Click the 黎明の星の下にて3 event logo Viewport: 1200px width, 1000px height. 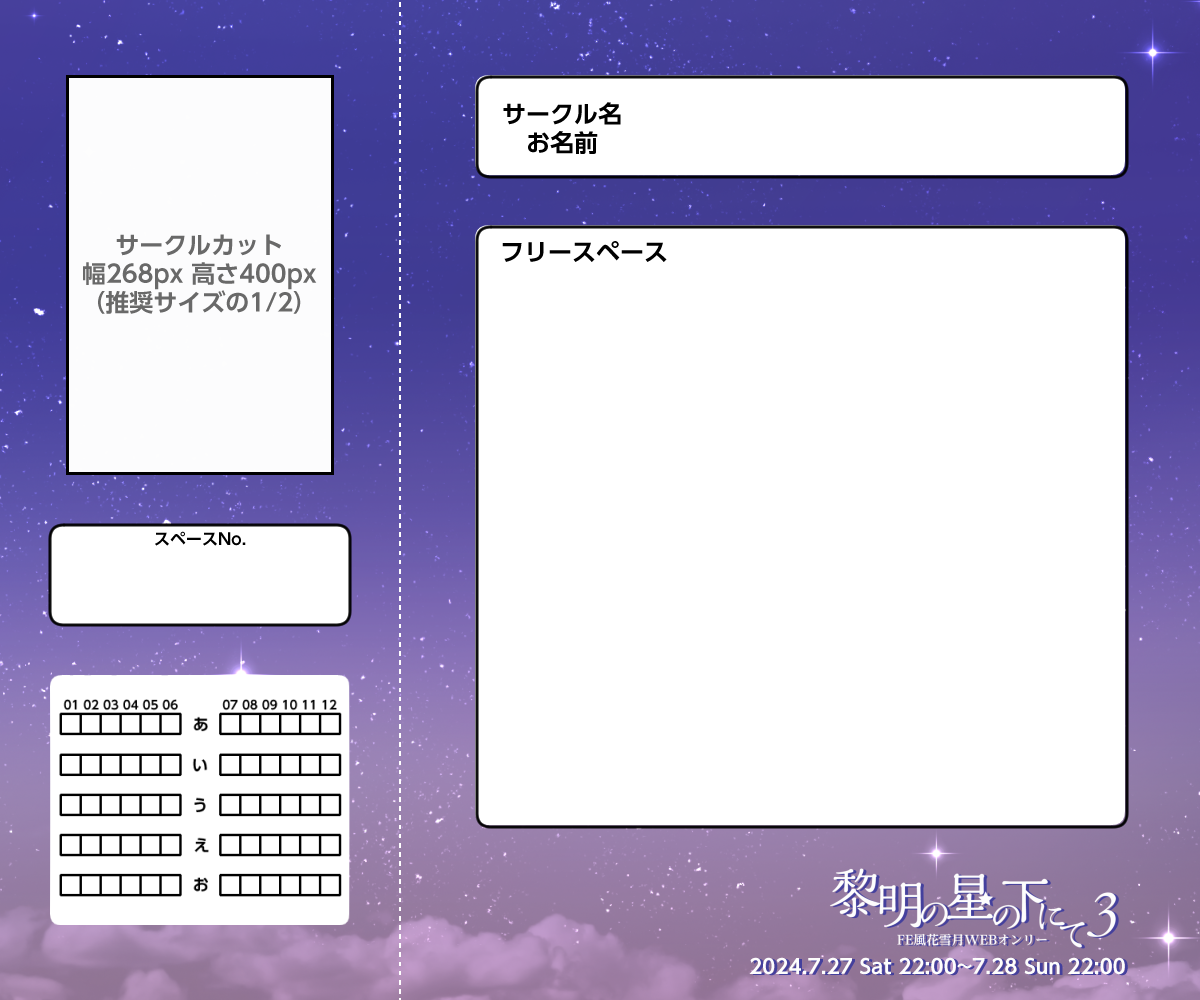[973, 906]
